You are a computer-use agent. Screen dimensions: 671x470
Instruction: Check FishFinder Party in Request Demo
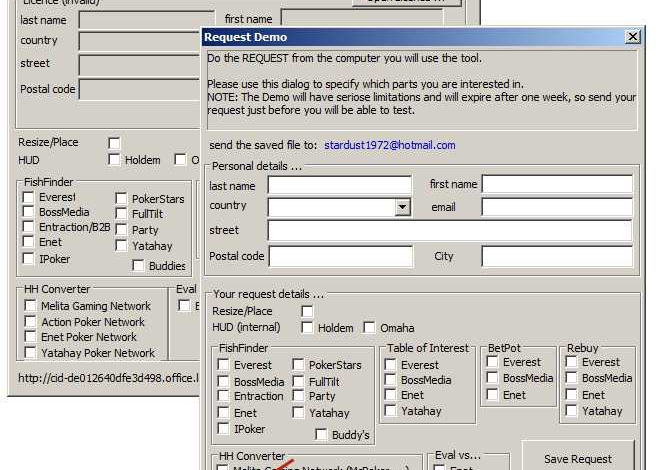click(298, 396)
